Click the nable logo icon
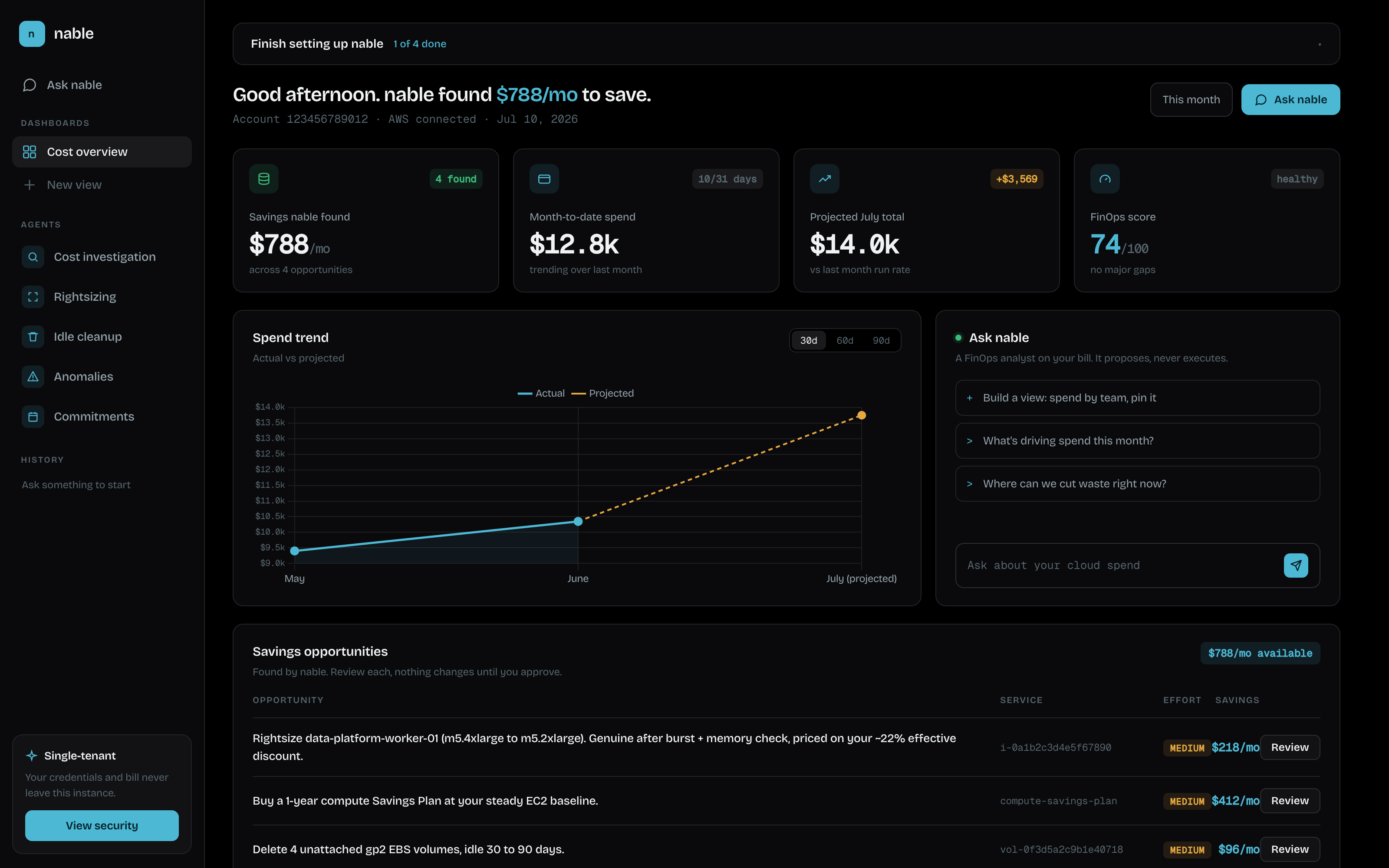Viewport: 1389px width, 868px height. (x=32, y=34)
